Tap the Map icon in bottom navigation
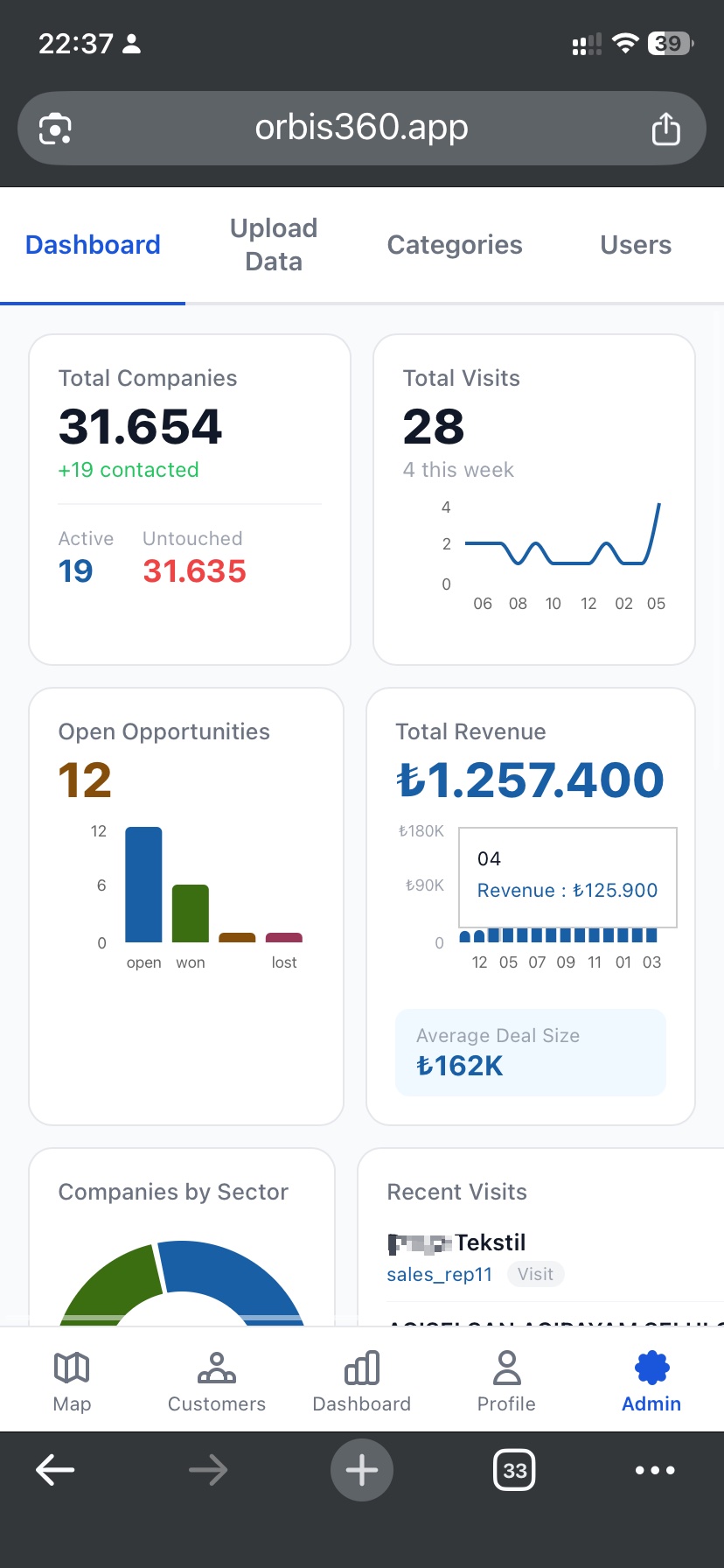Image resolution: width=724 pixels, height=1568 pixels. click(x=72, y=1368)
